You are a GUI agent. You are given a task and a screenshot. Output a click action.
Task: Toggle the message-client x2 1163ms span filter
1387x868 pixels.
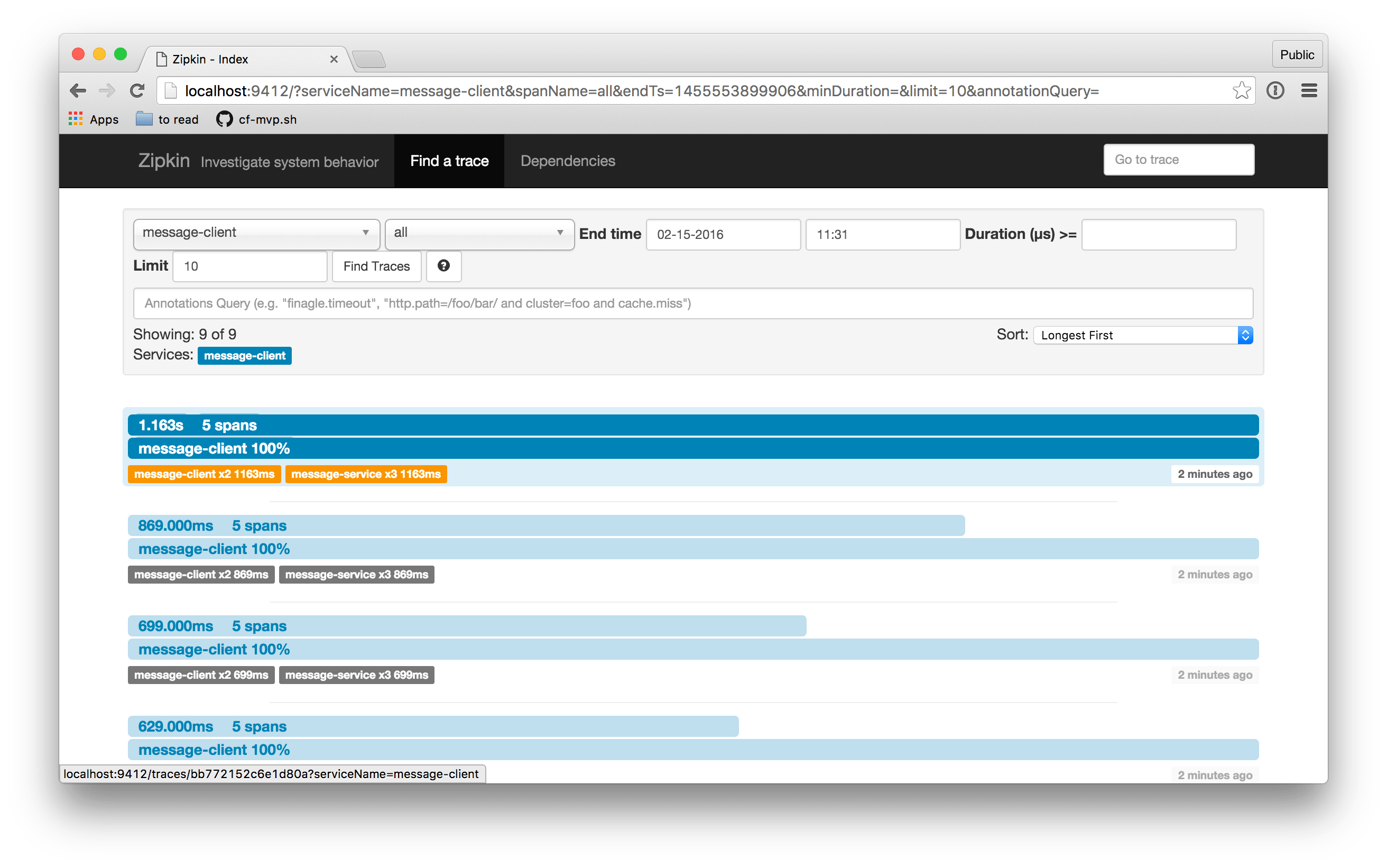point(204,474)
